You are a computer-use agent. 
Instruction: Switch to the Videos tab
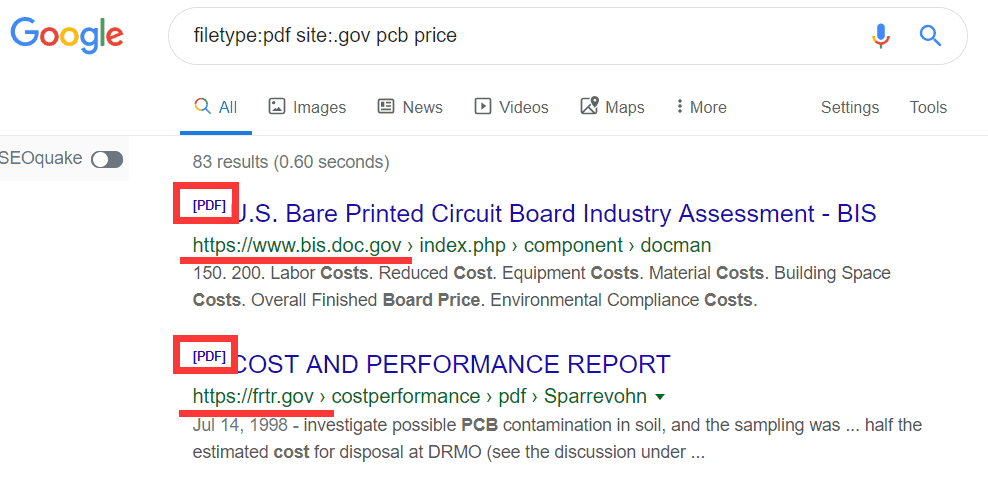pyautogui.click(x=523, y=107)
